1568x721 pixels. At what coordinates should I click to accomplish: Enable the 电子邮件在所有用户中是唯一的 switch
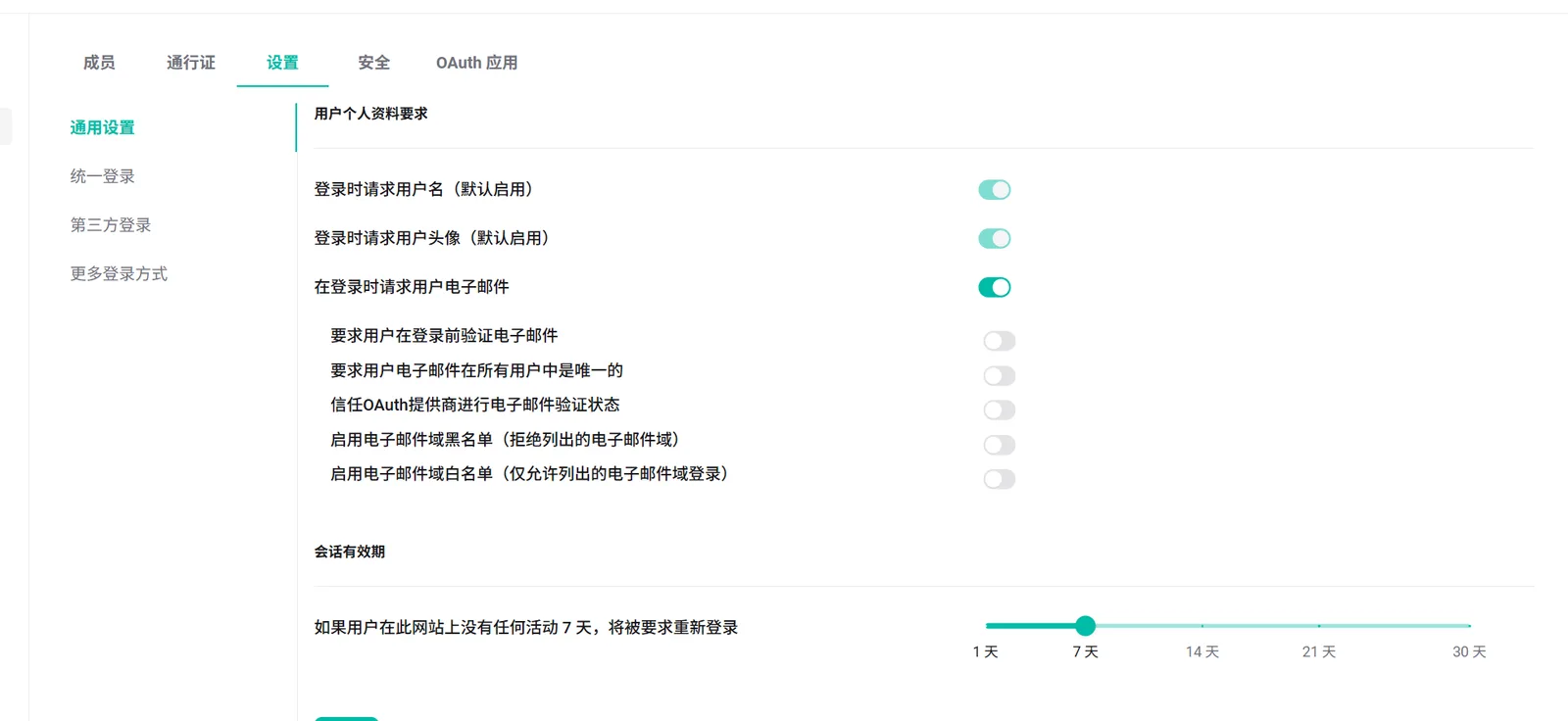click(x=1000, y=375)
